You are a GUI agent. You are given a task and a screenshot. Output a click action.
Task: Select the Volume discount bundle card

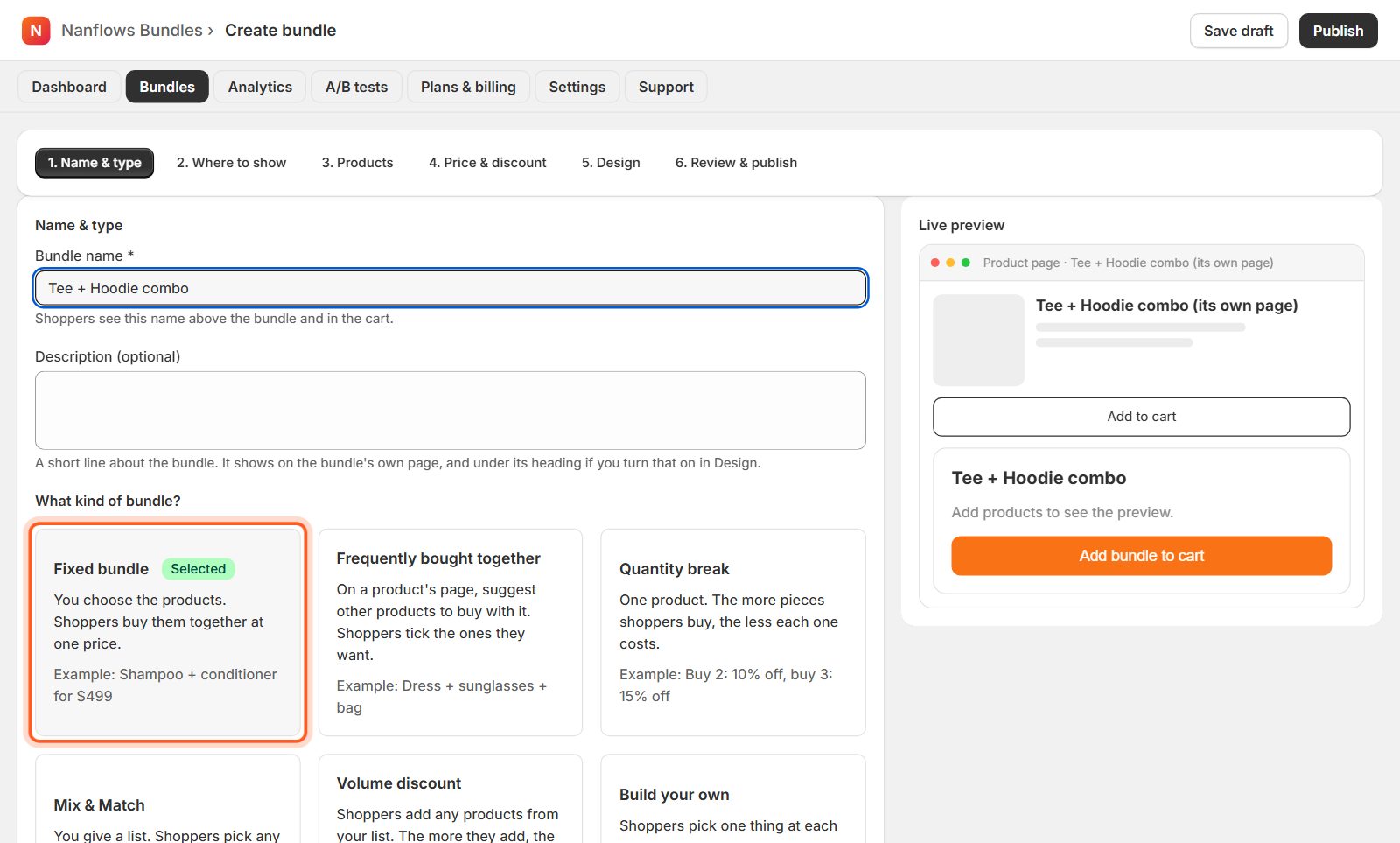click(x=451, y=799)
